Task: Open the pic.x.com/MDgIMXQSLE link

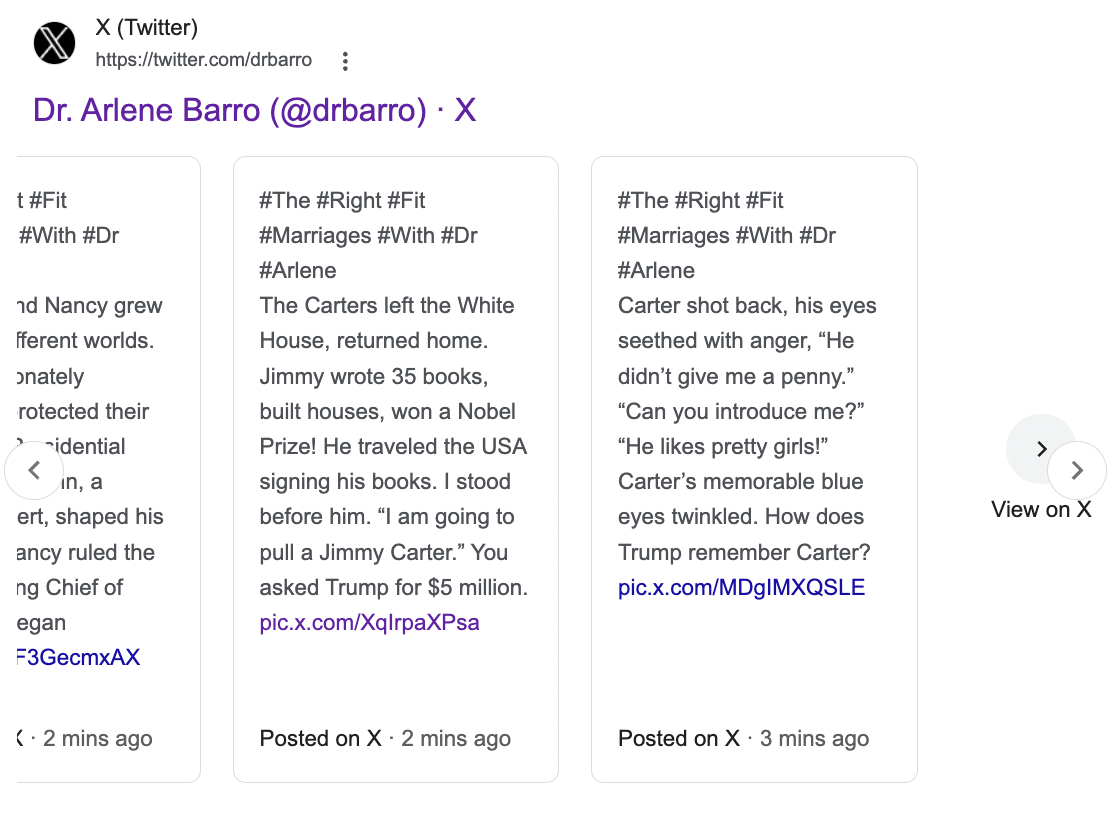Action: pyautogui.click(x=741, y=587)
